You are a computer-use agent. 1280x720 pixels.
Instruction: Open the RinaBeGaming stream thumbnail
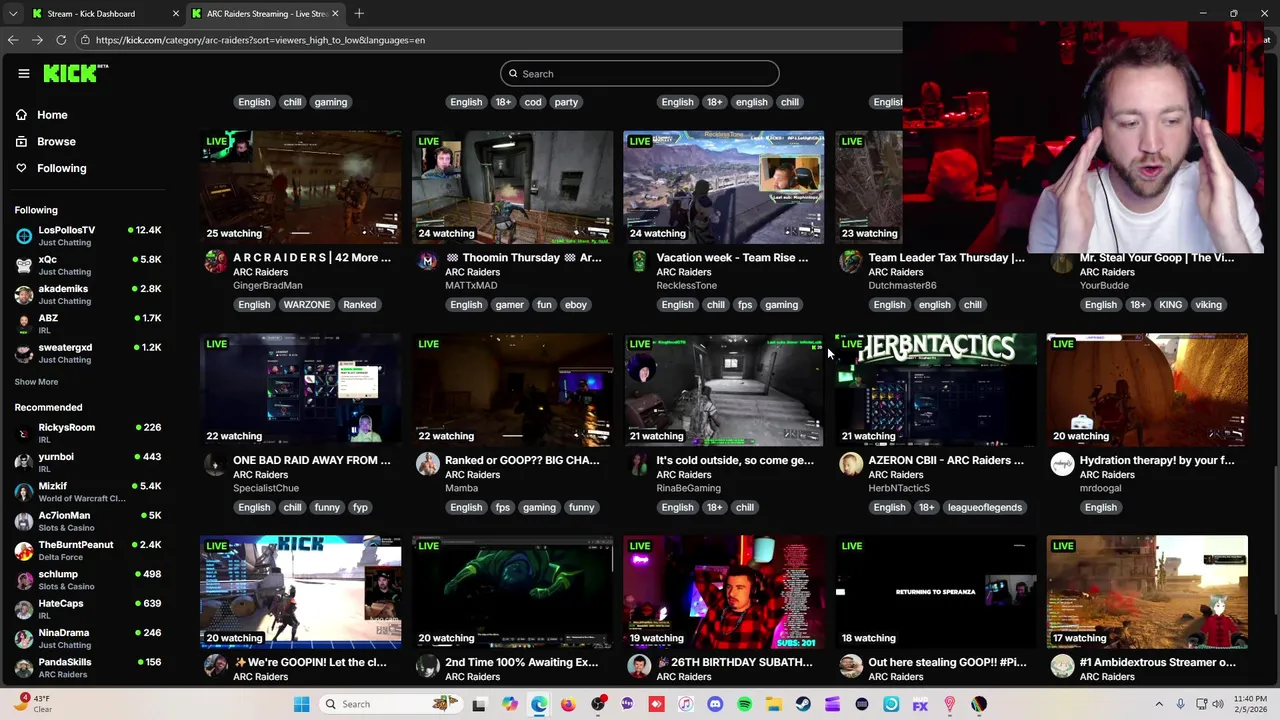tap(724, 390)
